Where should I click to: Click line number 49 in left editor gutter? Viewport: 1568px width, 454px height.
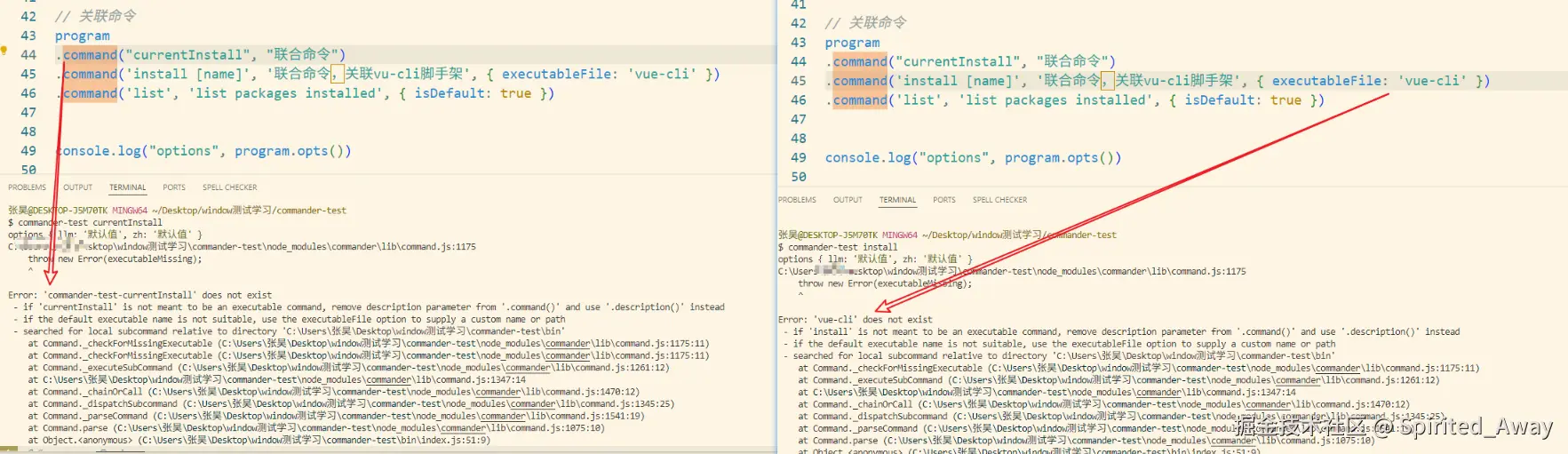pyautogui.click(x=28, y=151)
